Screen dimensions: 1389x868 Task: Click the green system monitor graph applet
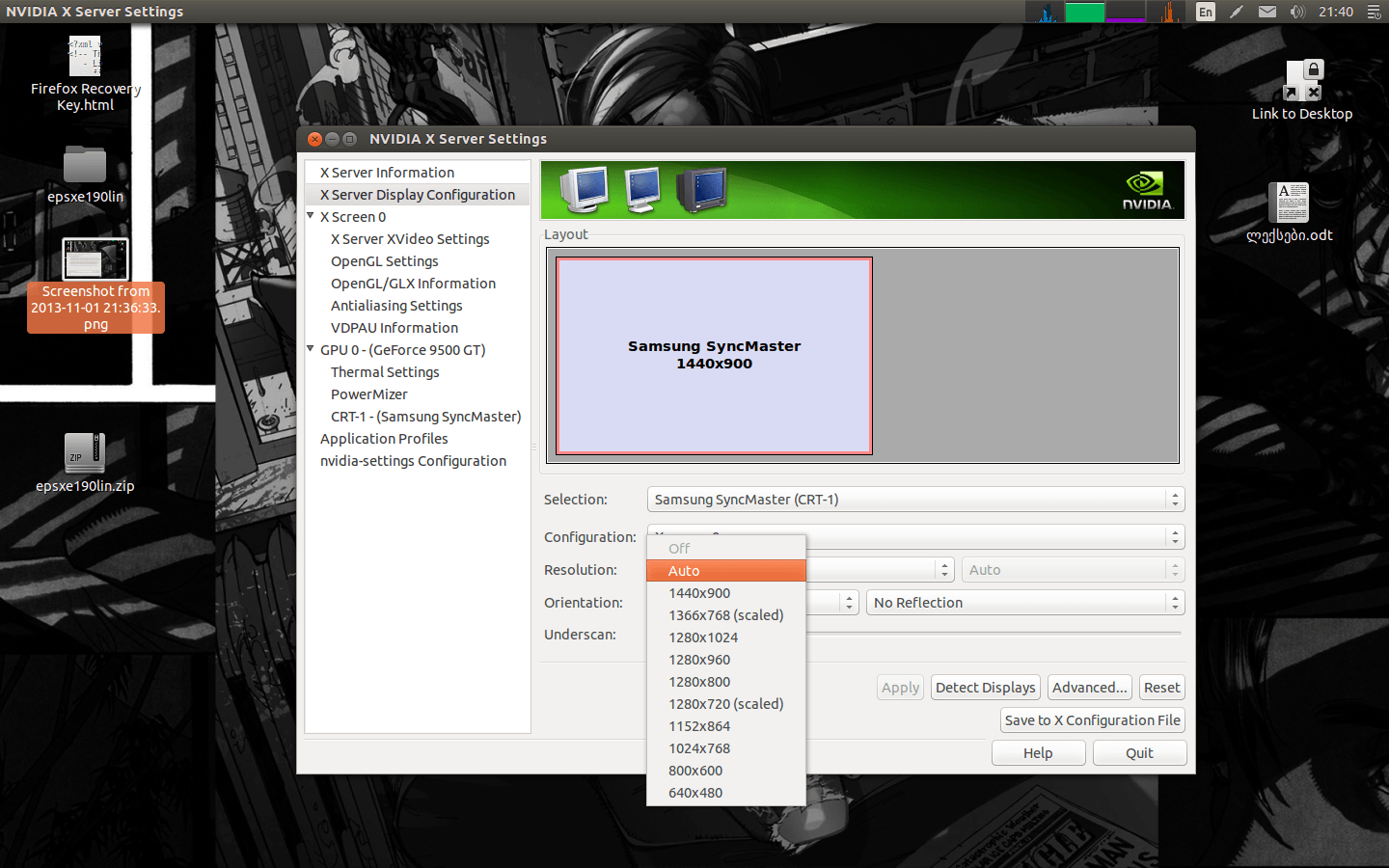tap(1085, 12)
